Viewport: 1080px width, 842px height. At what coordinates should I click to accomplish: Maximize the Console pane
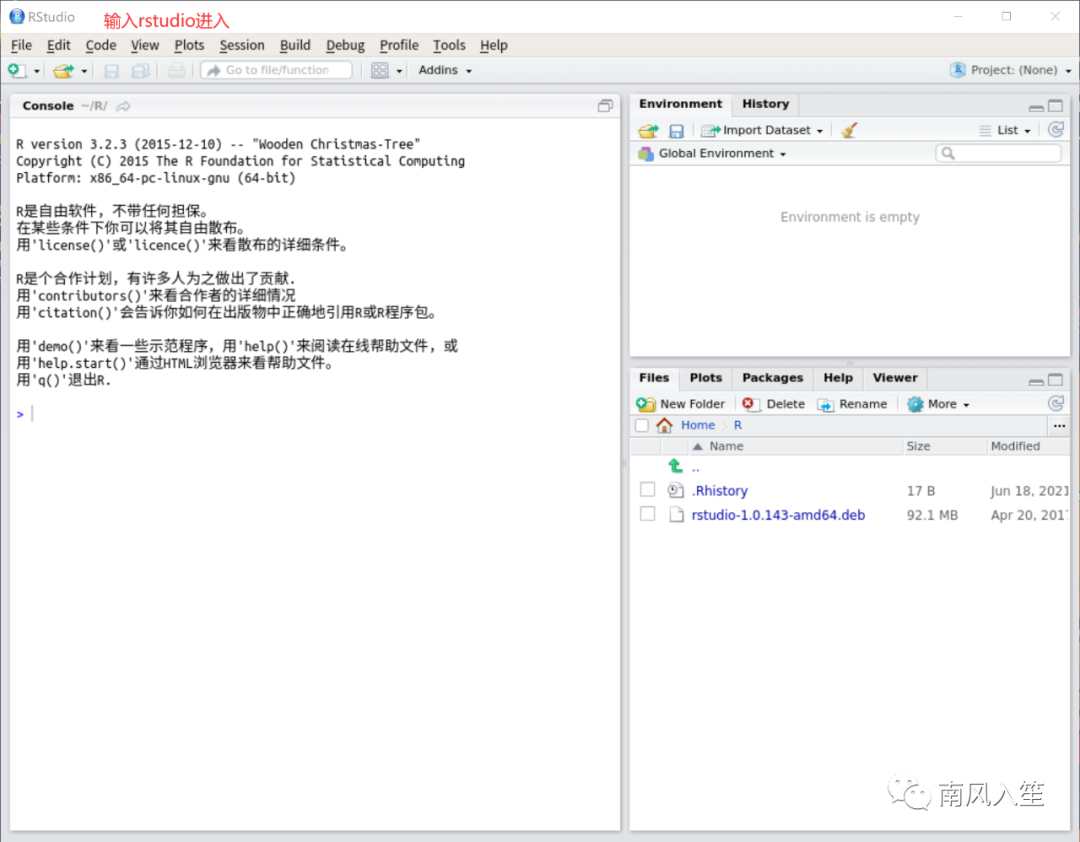[x=605, y=106]
